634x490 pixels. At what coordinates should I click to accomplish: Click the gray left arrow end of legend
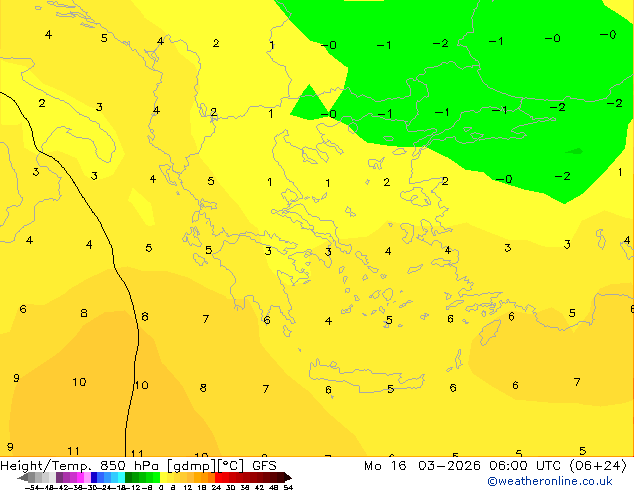point(23,478)
